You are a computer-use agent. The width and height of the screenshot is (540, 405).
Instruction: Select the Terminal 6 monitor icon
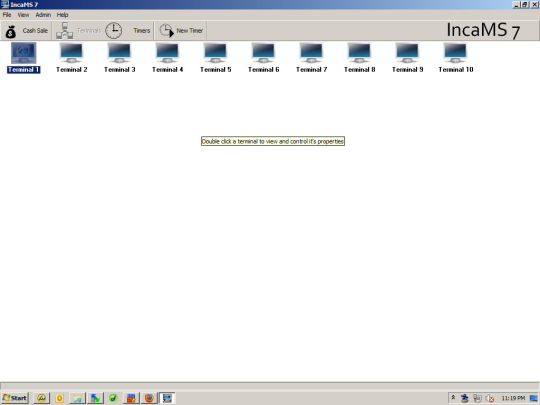(263, 53)
